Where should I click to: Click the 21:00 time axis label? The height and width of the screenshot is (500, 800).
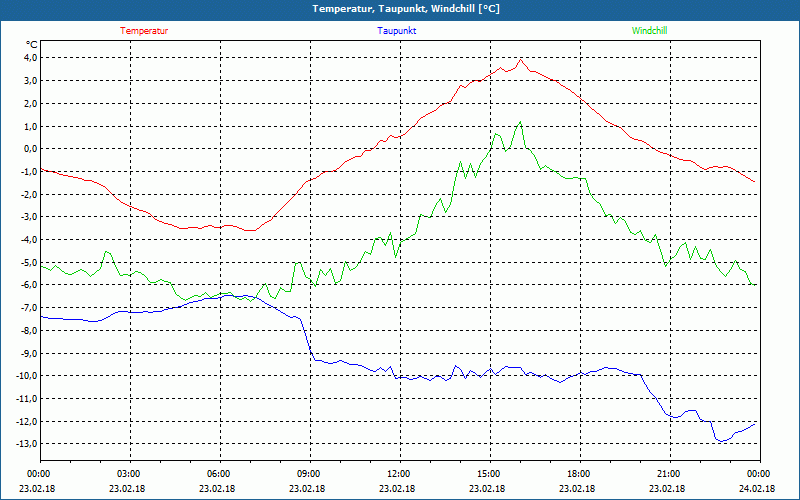click(x=667, y=474)
